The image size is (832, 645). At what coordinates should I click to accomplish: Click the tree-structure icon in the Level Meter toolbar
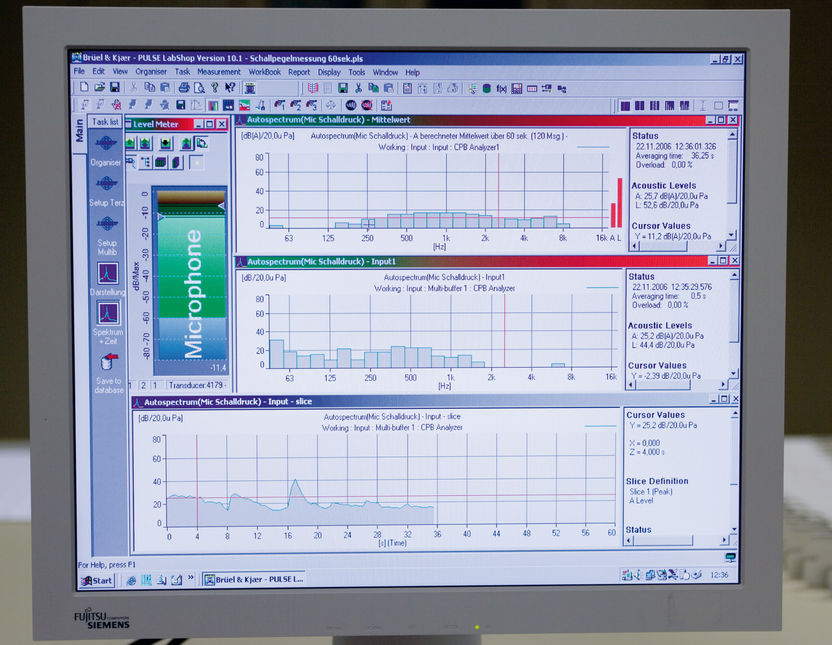(145, 162)
